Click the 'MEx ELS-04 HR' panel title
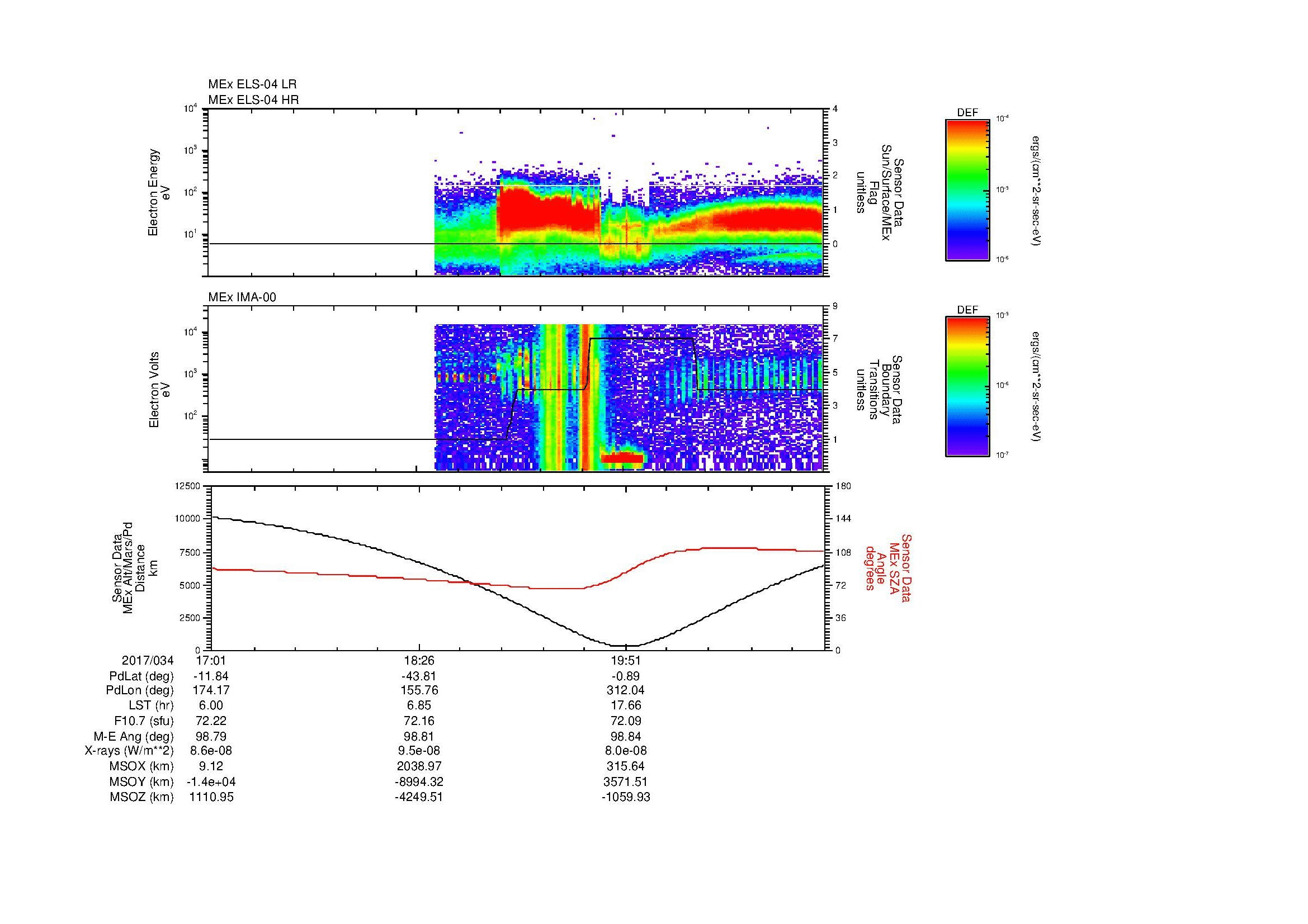The width and height of the screenshot is (1308, 924). click(253, 99)
